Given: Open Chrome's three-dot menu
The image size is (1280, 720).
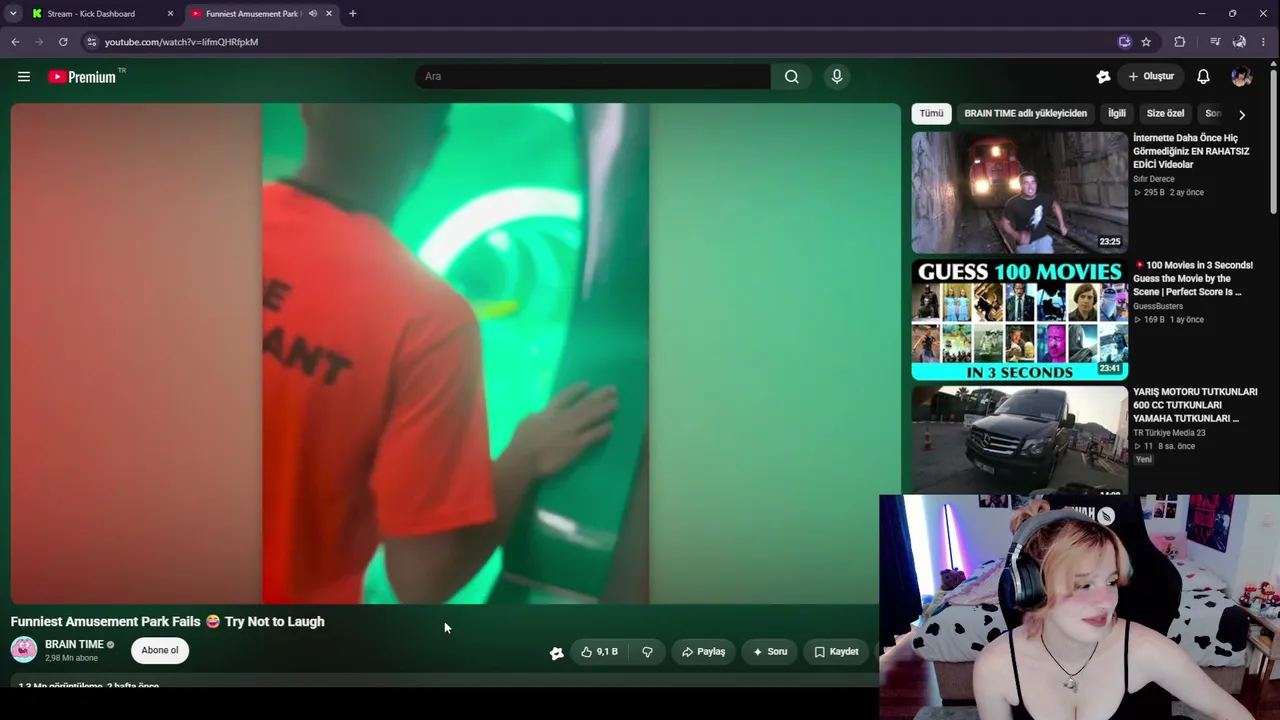Looking at the screenshot, I should click(1264, 42).
